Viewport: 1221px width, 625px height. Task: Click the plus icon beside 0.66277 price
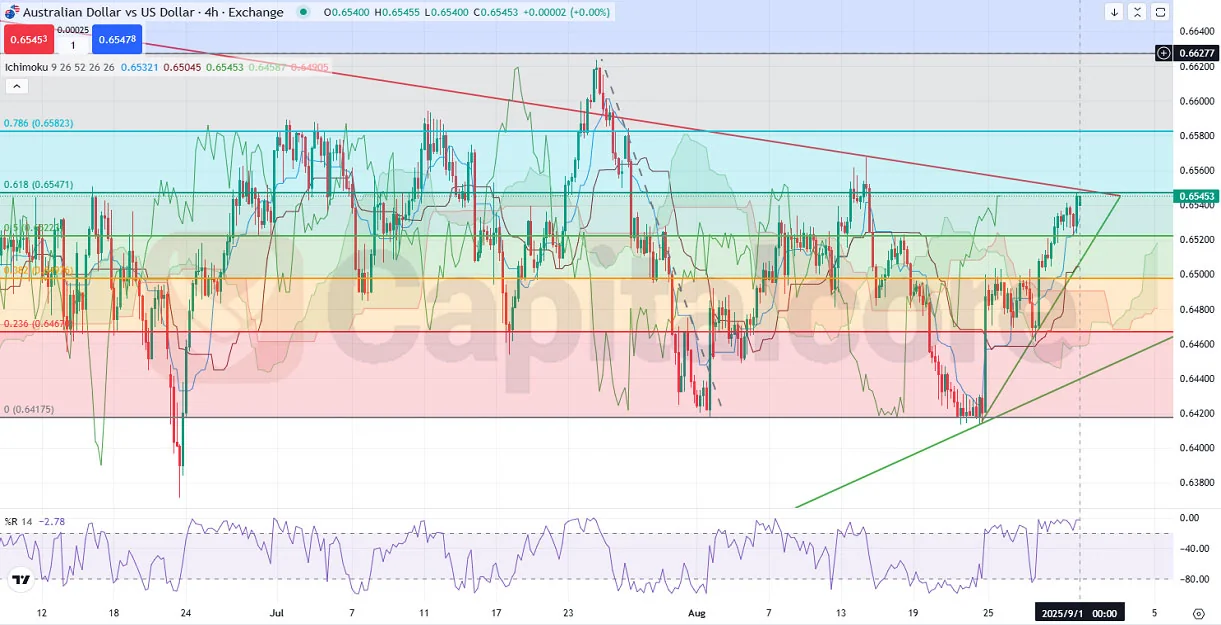(x=1164, y=53)
